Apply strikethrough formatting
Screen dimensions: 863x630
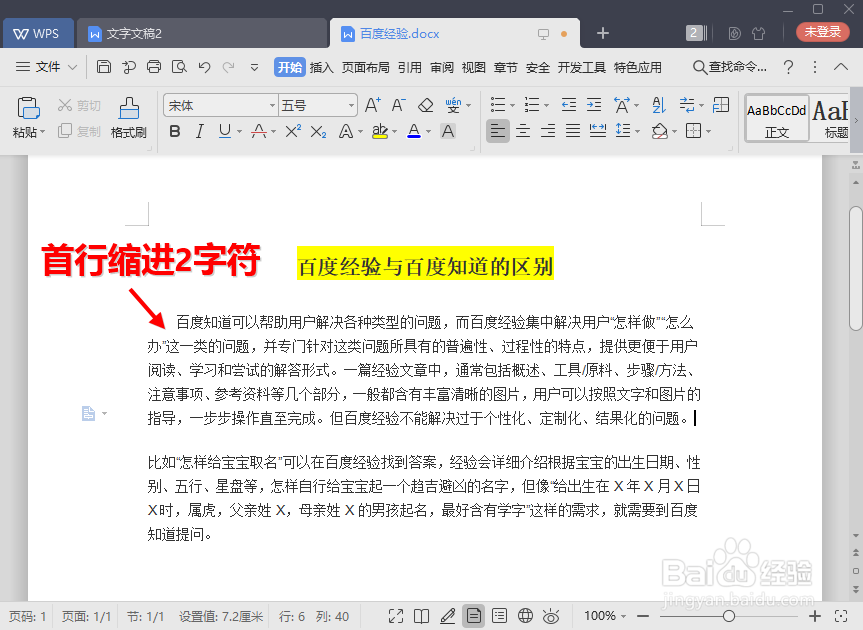tap(259, 131)
